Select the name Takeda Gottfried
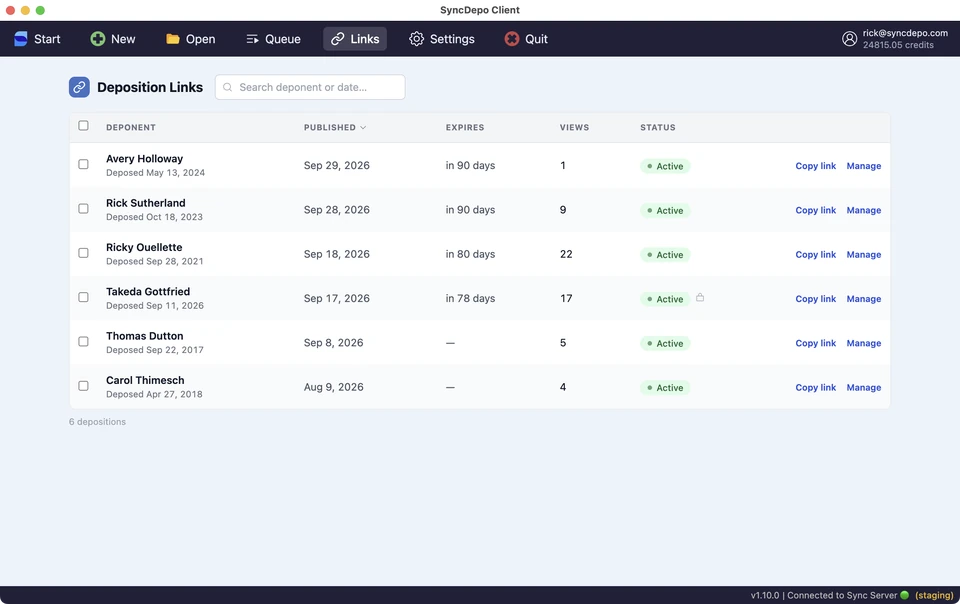 tap(148, 291)
